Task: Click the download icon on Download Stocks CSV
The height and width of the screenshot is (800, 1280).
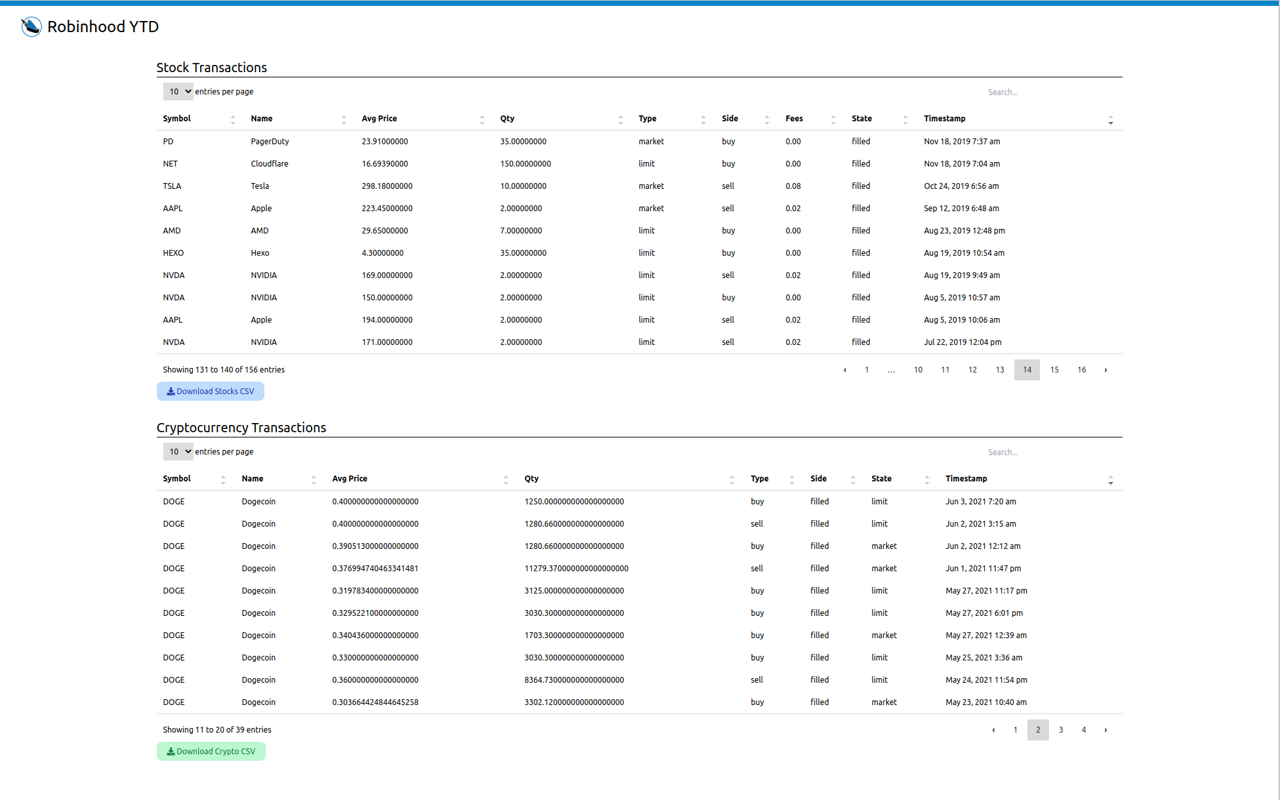Action: [170, 391]
